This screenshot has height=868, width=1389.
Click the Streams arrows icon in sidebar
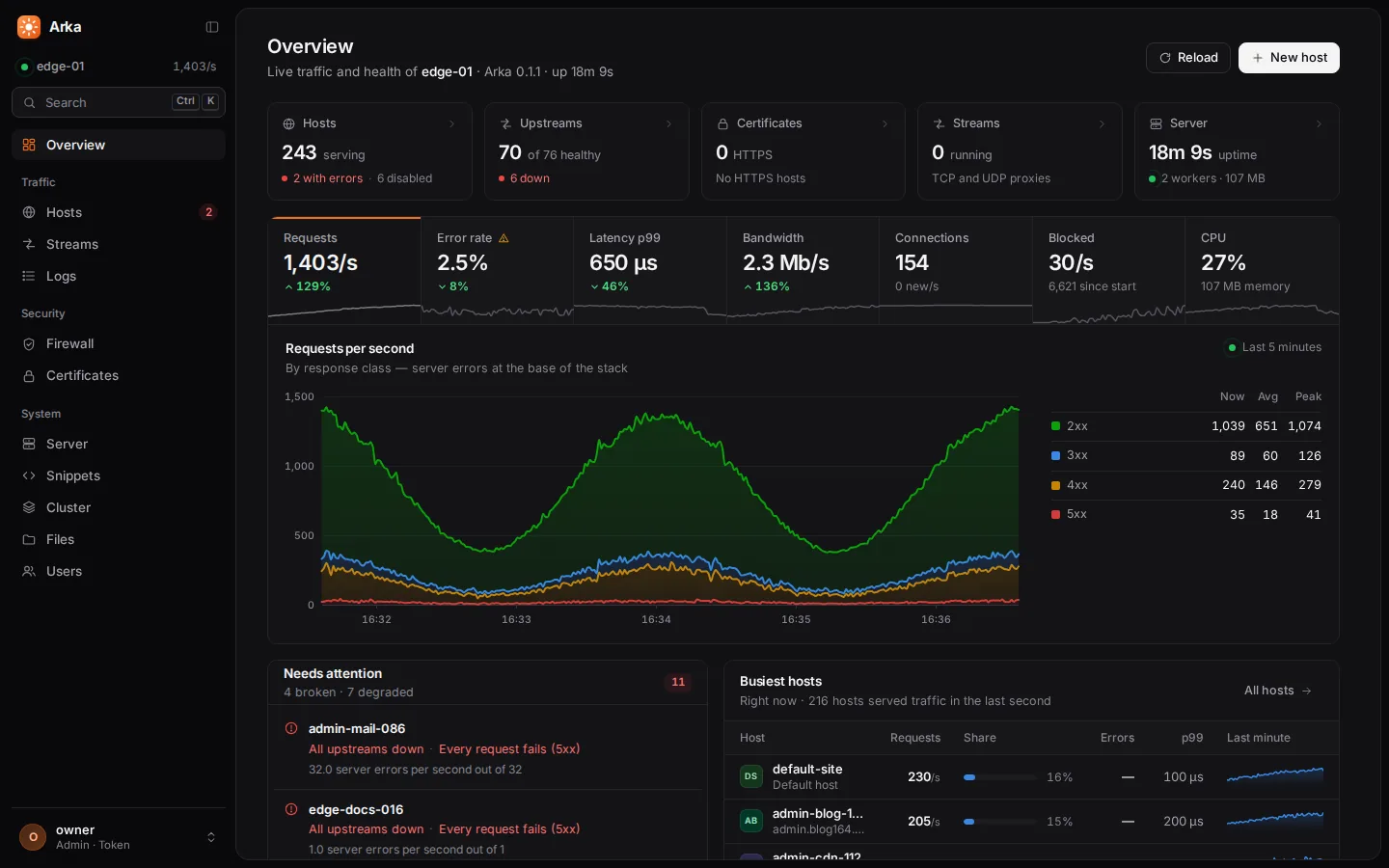tap(29, 244)
